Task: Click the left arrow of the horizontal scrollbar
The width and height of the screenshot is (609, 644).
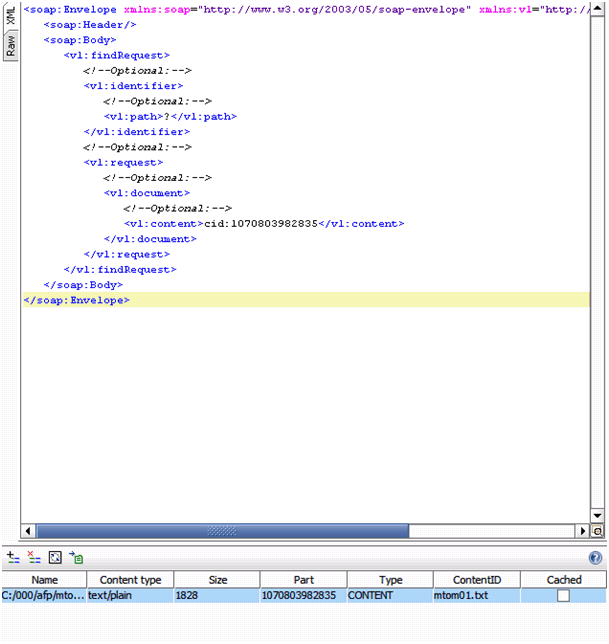Action: pos(28,531)
